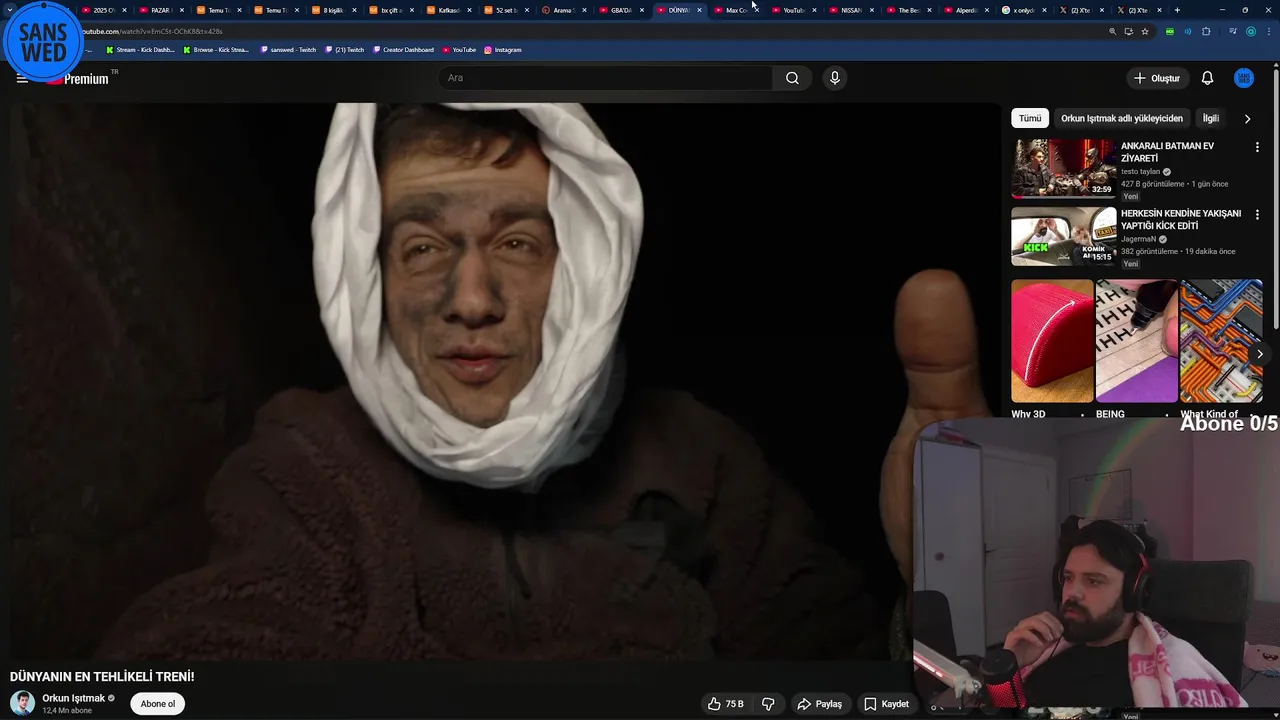Viewport: 1280px width, 720px height.
Task: Click the YouTube Premium logo
Action: (80, 78)
